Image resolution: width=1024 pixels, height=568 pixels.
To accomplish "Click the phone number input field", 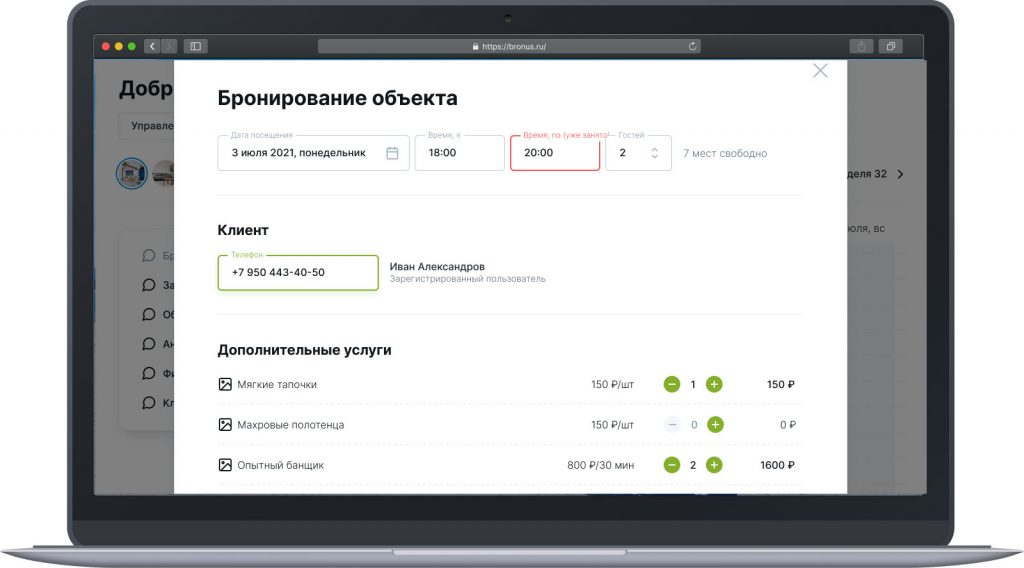I will pos(298,272).
